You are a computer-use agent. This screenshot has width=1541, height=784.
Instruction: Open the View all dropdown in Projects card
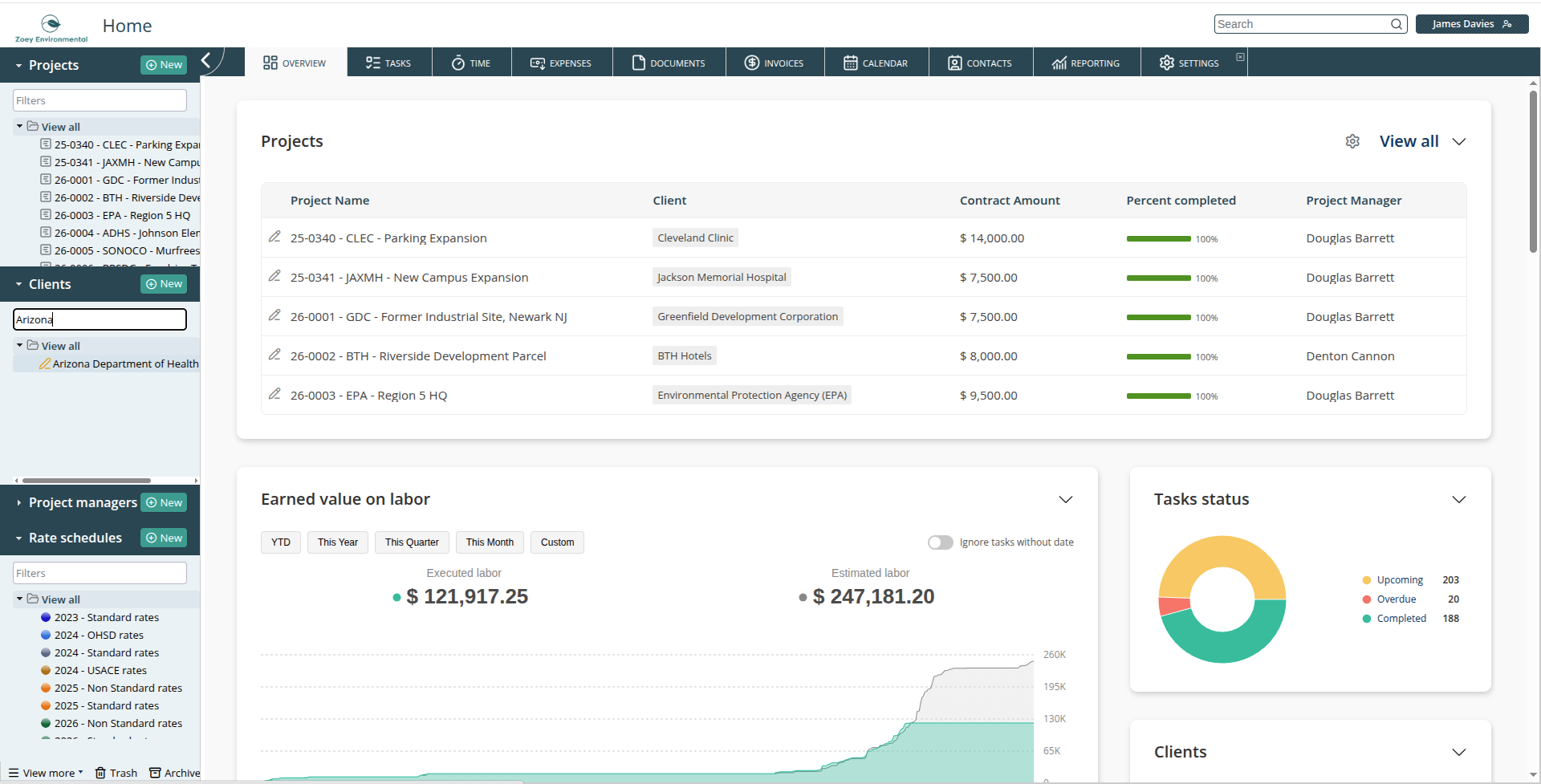1422,141
